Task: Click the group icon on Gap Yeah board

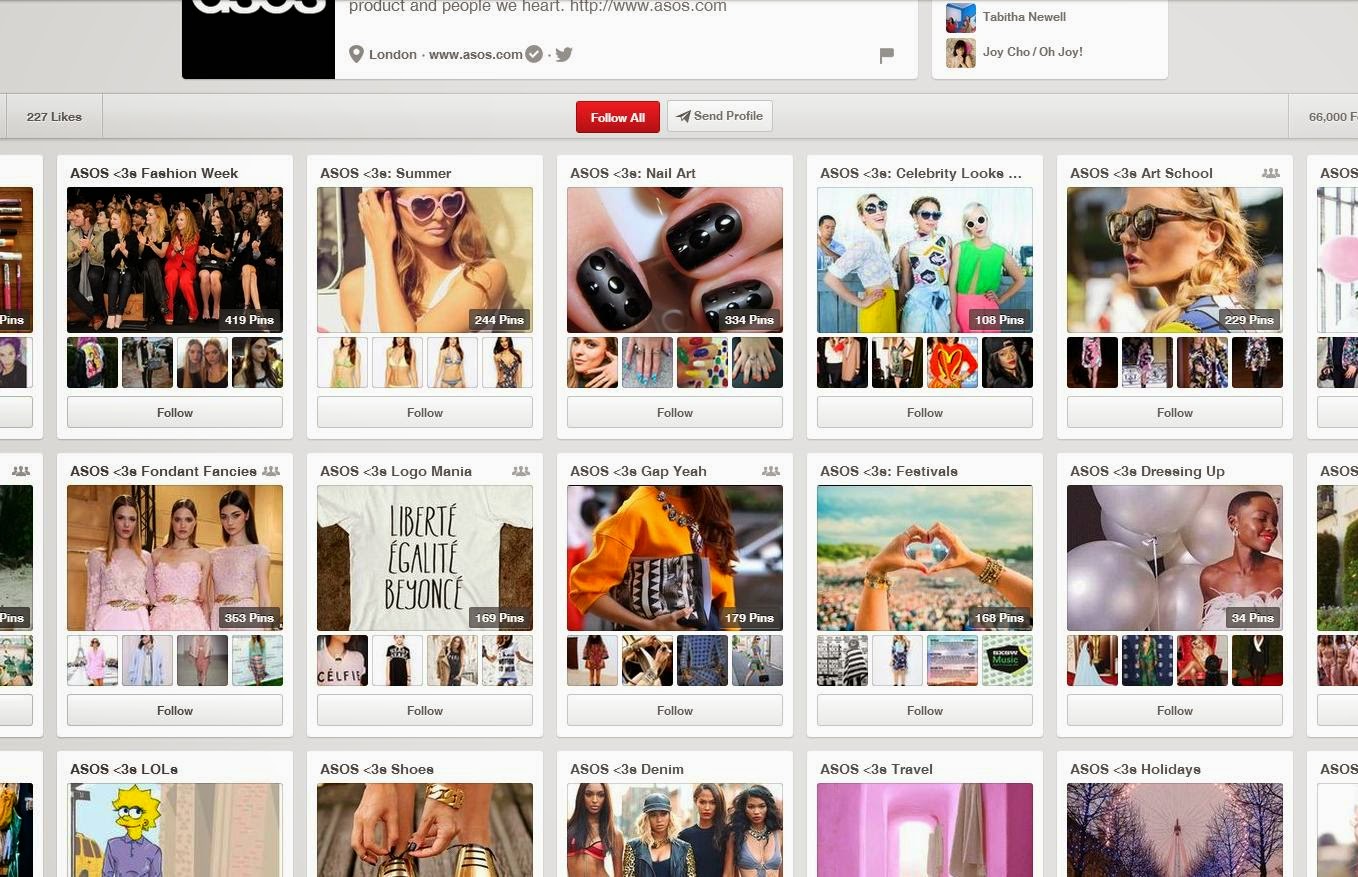Action: pos(770,471)
